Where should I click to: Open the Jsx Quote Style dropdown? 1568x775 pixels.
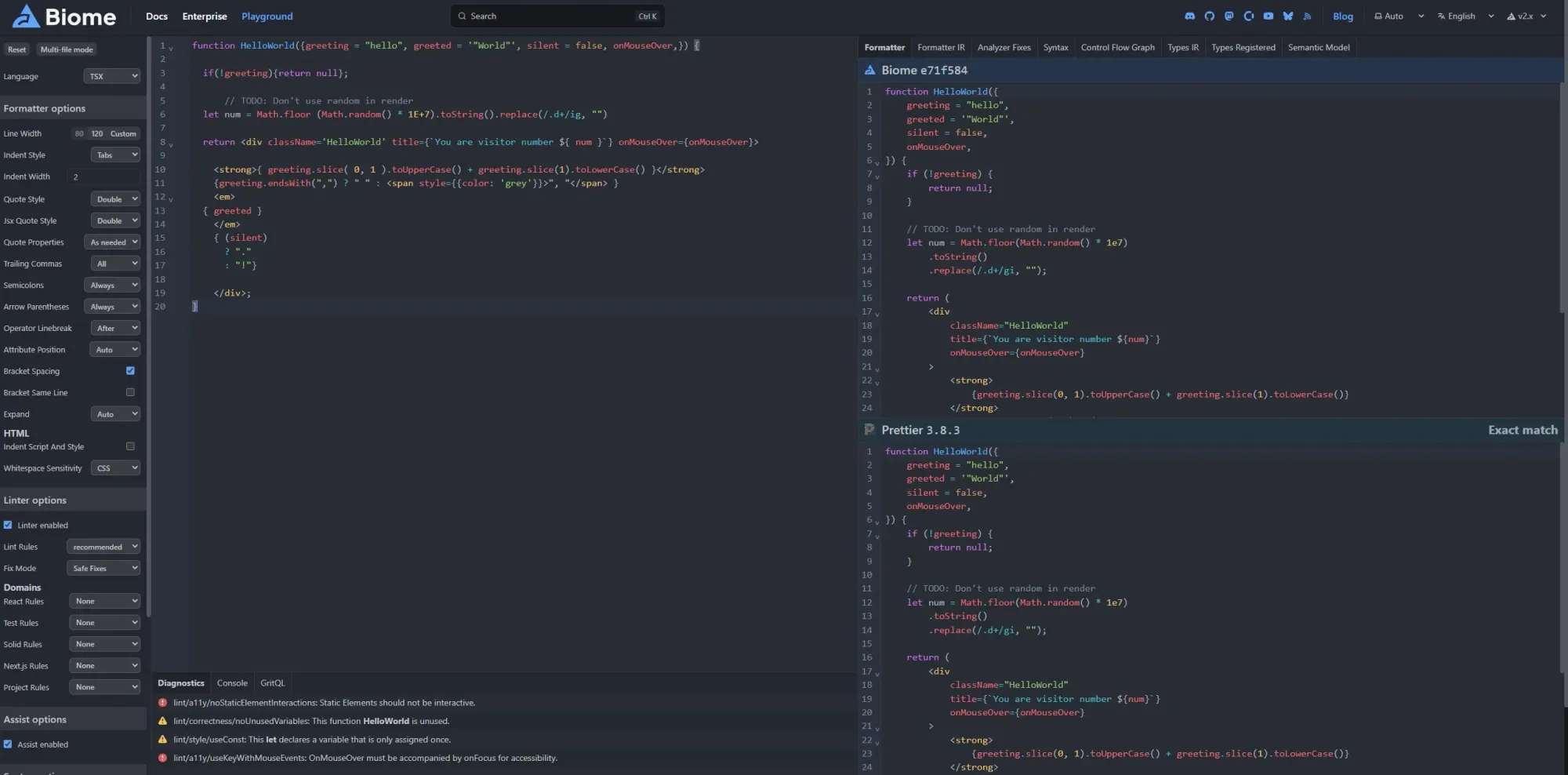(115, 220)
